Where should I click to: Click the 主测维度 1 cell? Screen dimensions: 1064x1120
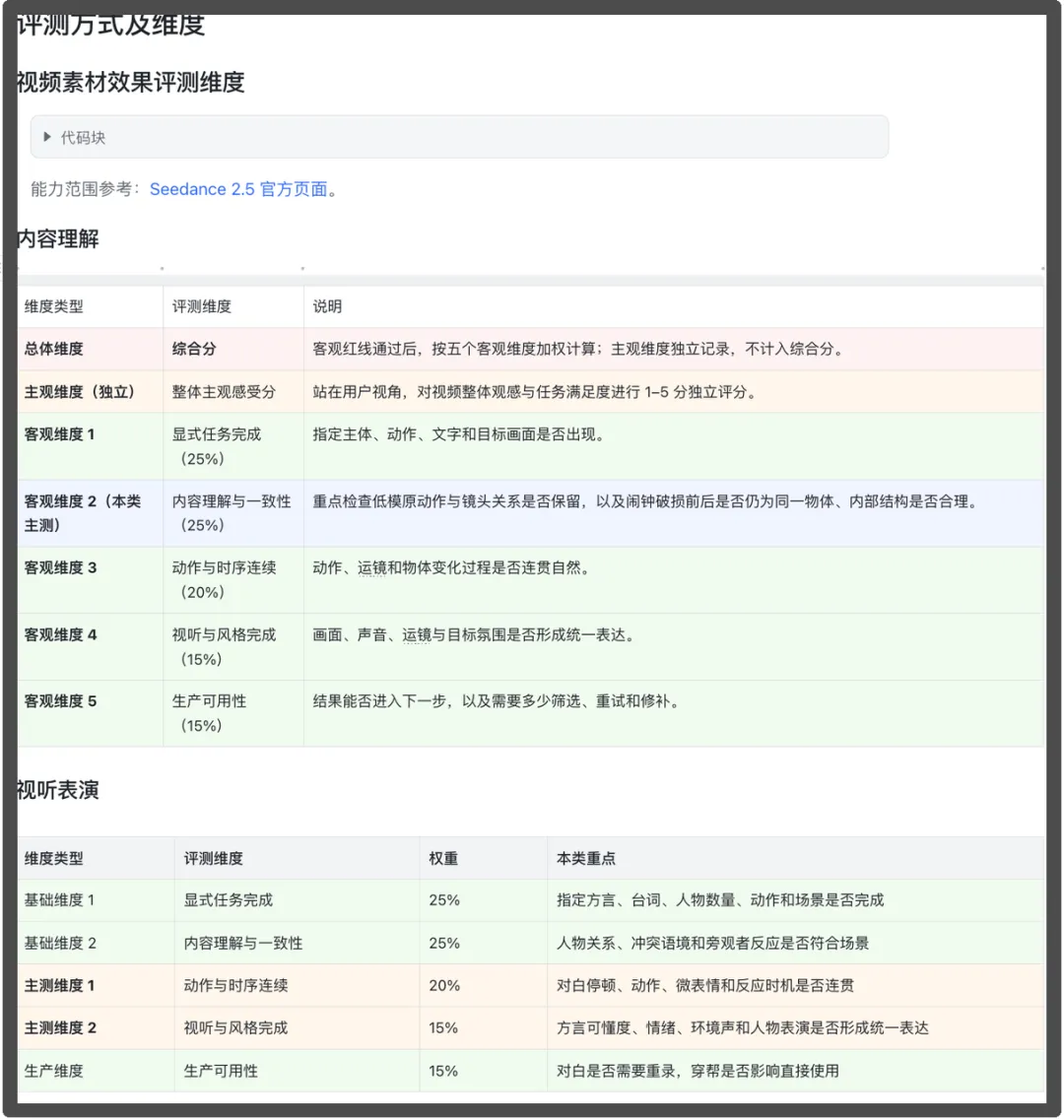96,986
